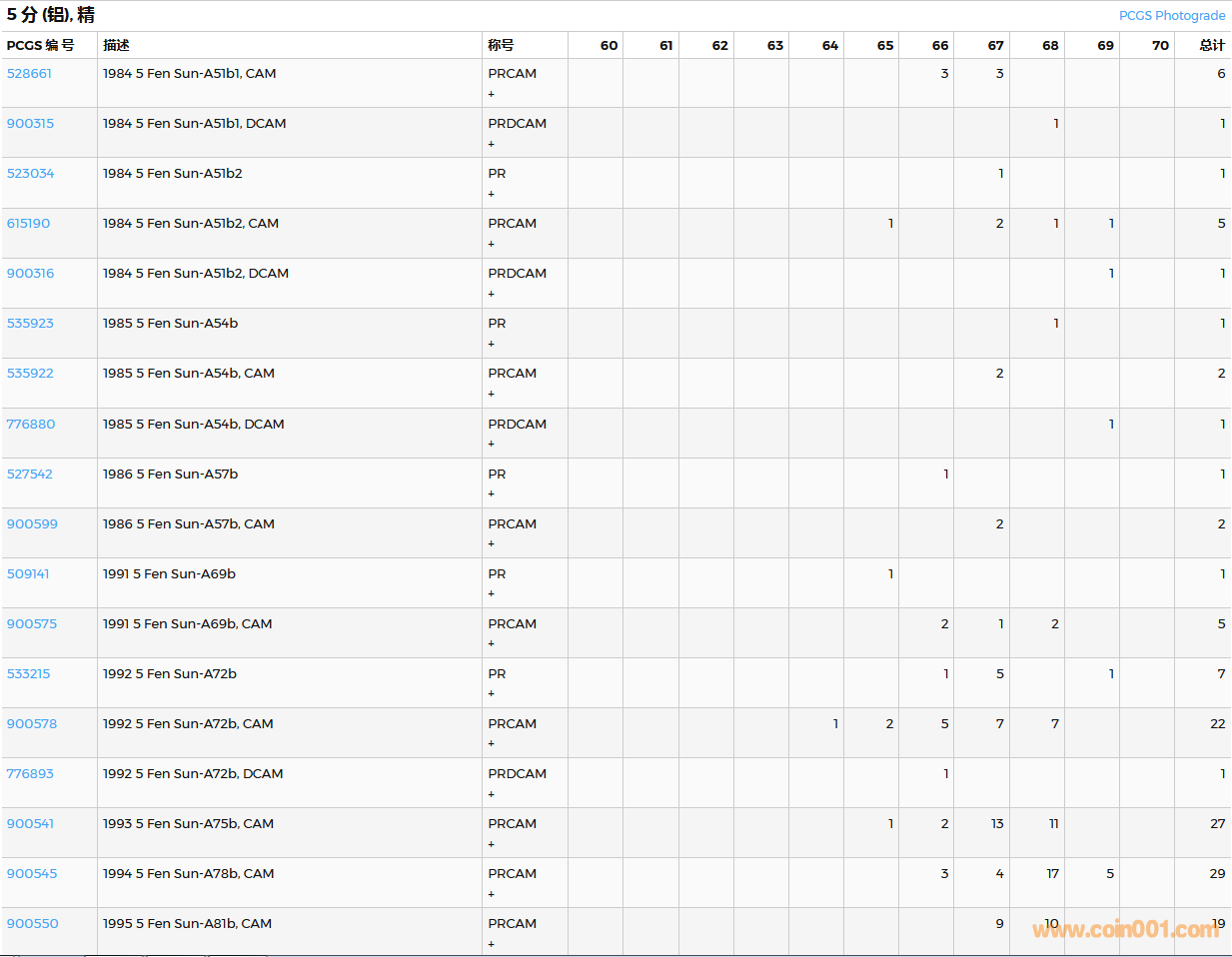Click the 总计 total column header
The height and width of the screenshot is (957, 1232).
(1211, 45)
